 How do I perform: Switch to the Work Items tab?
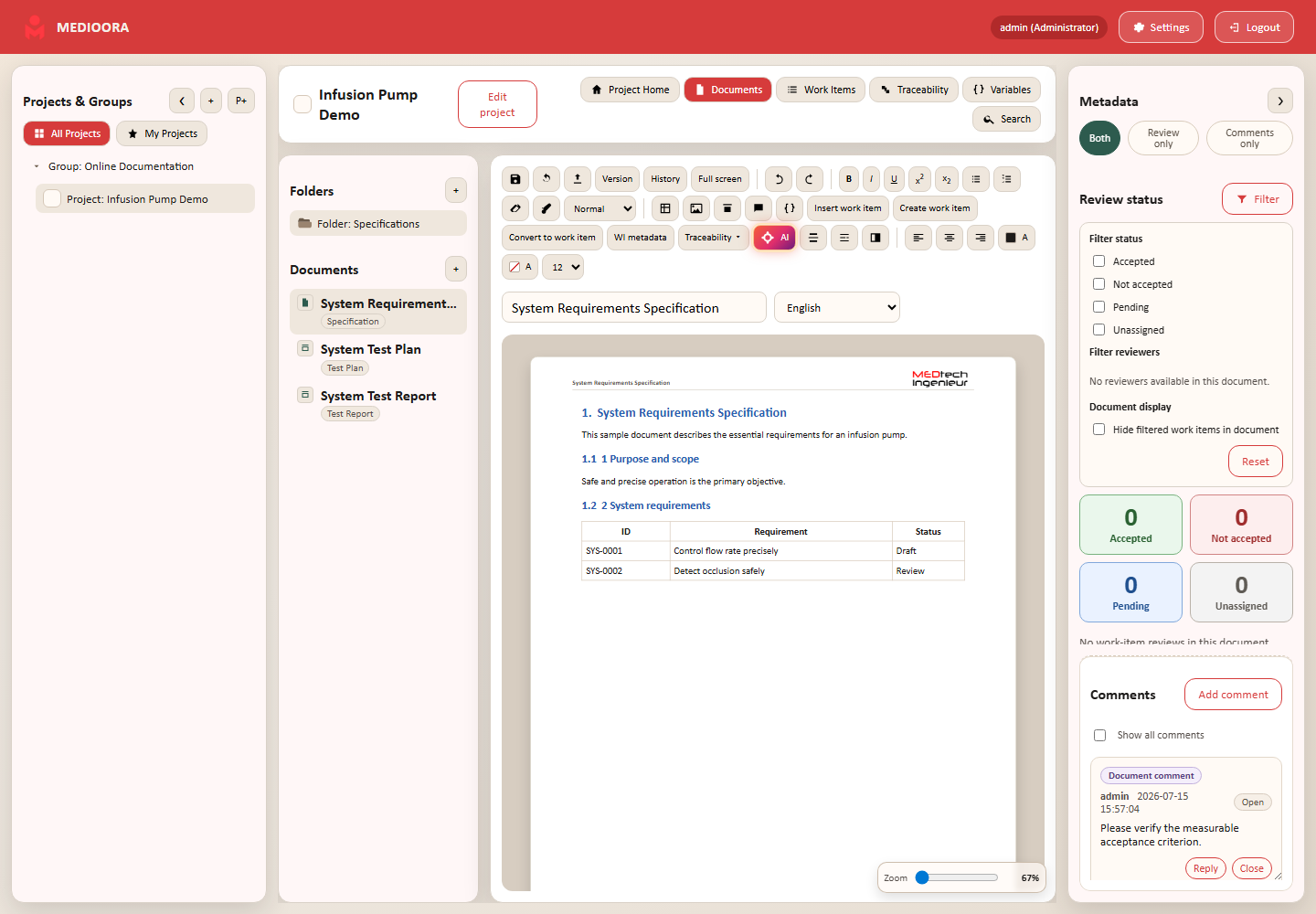click(x=821, y=90)
